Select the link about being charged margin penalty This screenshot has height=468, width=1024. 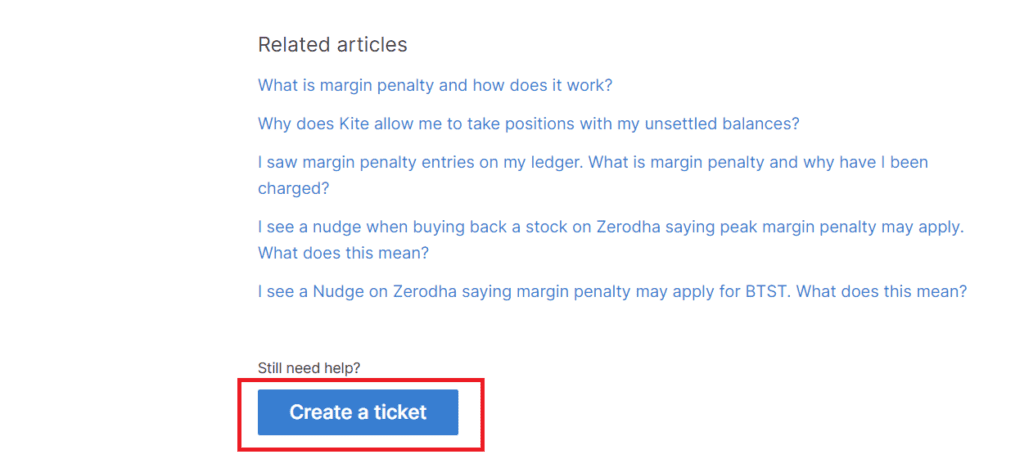pos(593,162)
